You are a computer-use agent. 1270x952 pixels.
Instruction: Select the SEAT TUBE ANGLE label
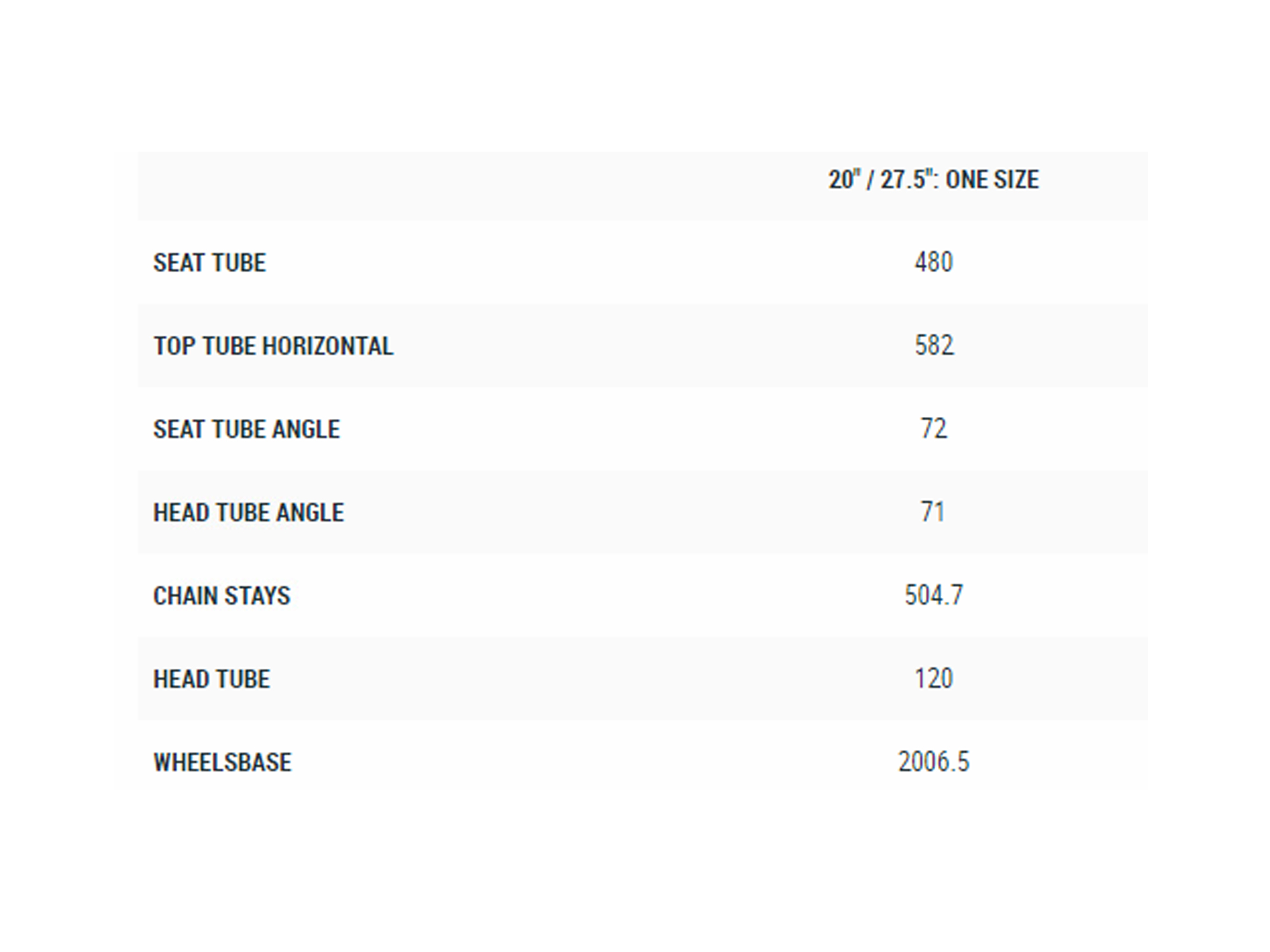click(x=246, y=429)
